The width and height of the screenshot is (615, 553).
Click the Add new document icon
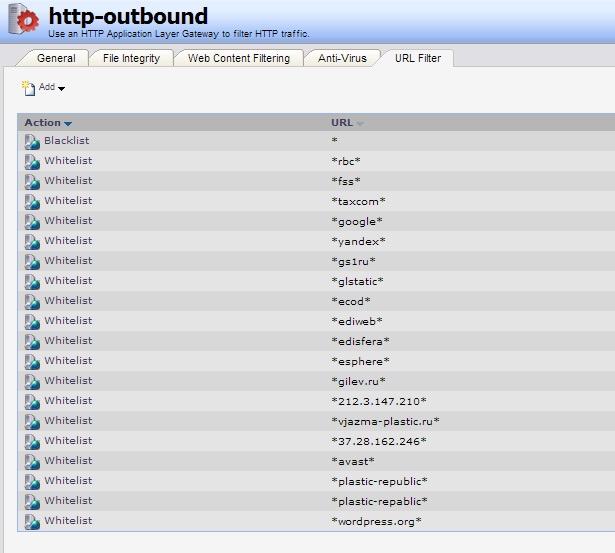[x=28, y=88]
